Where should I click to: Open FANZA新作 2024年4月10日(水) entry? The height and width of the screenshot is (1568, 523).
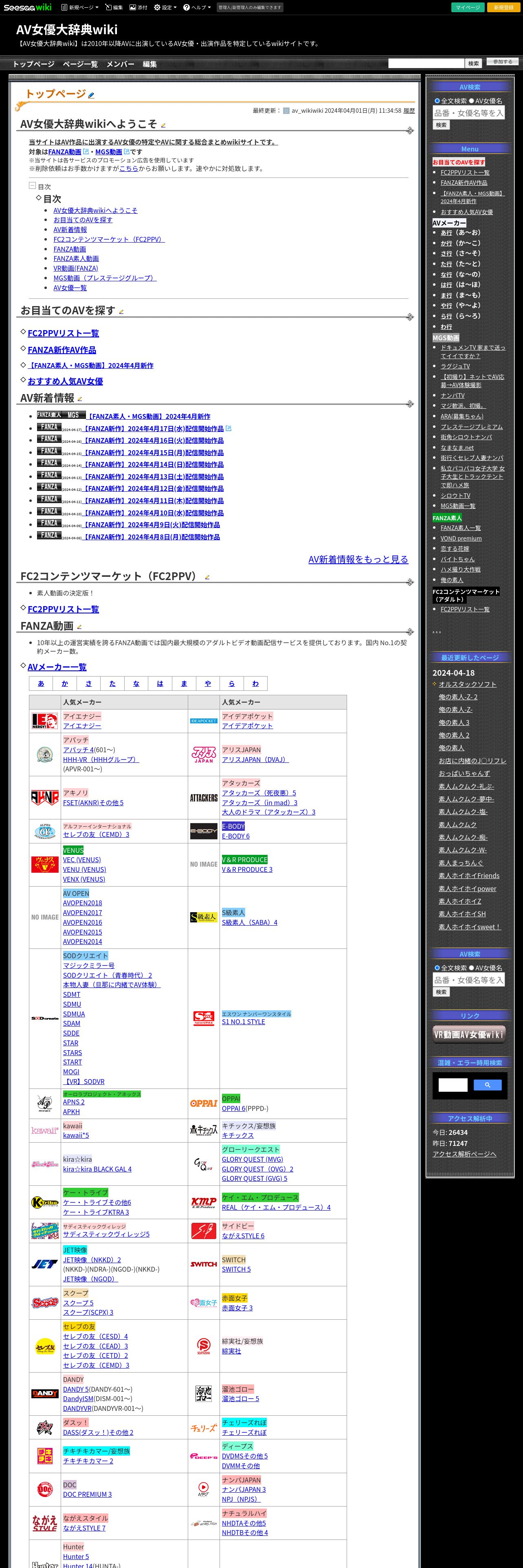154,513
